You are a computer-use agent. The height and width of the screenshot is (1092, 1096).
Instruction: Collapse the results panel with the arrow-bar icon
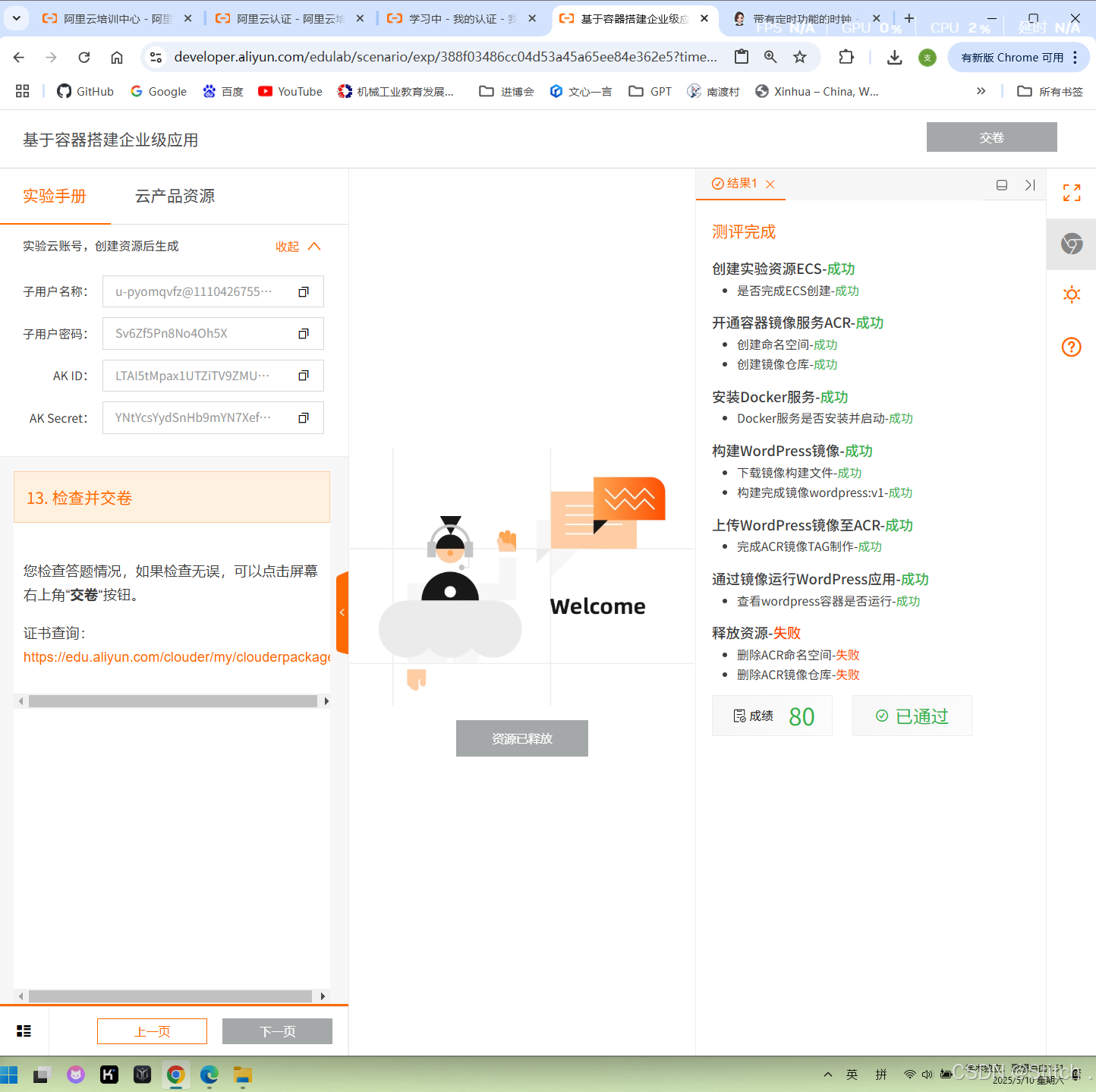coord(1029,184)
